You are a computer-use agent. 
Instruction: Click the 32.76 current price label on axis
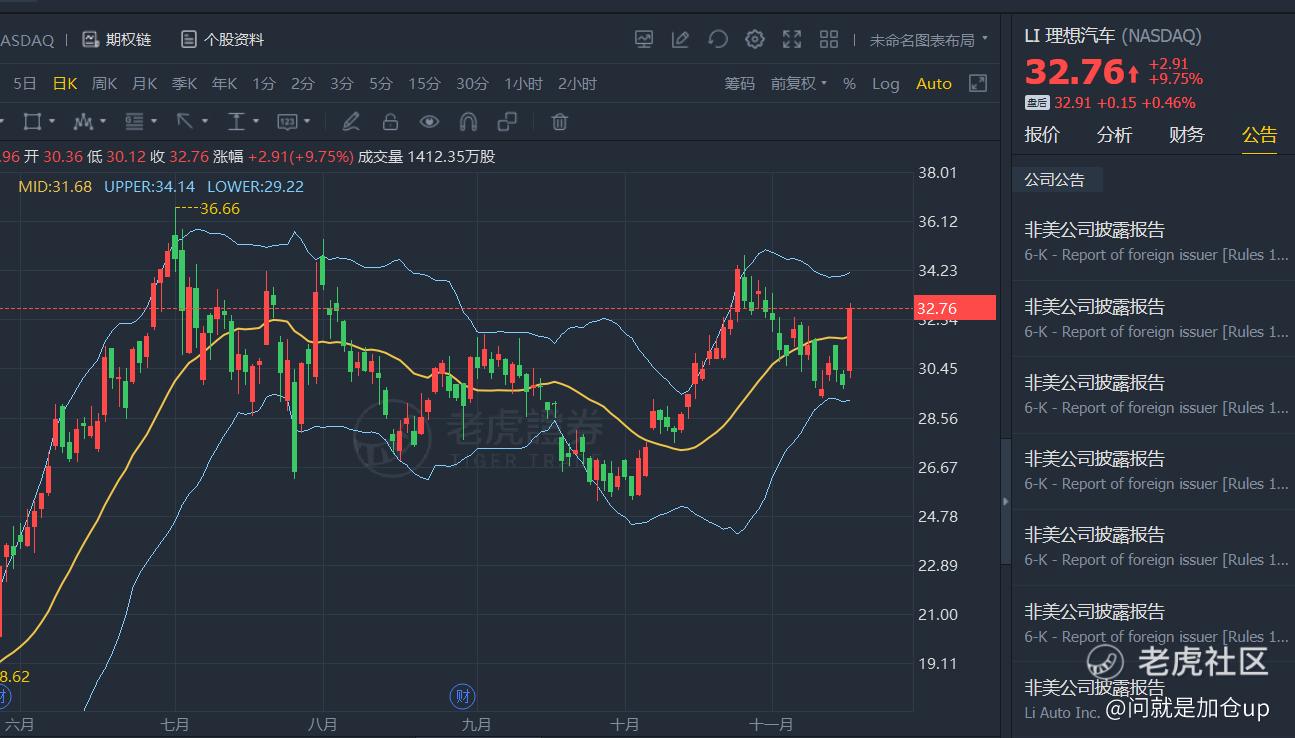pyautogui.click(x=956, y=308)
